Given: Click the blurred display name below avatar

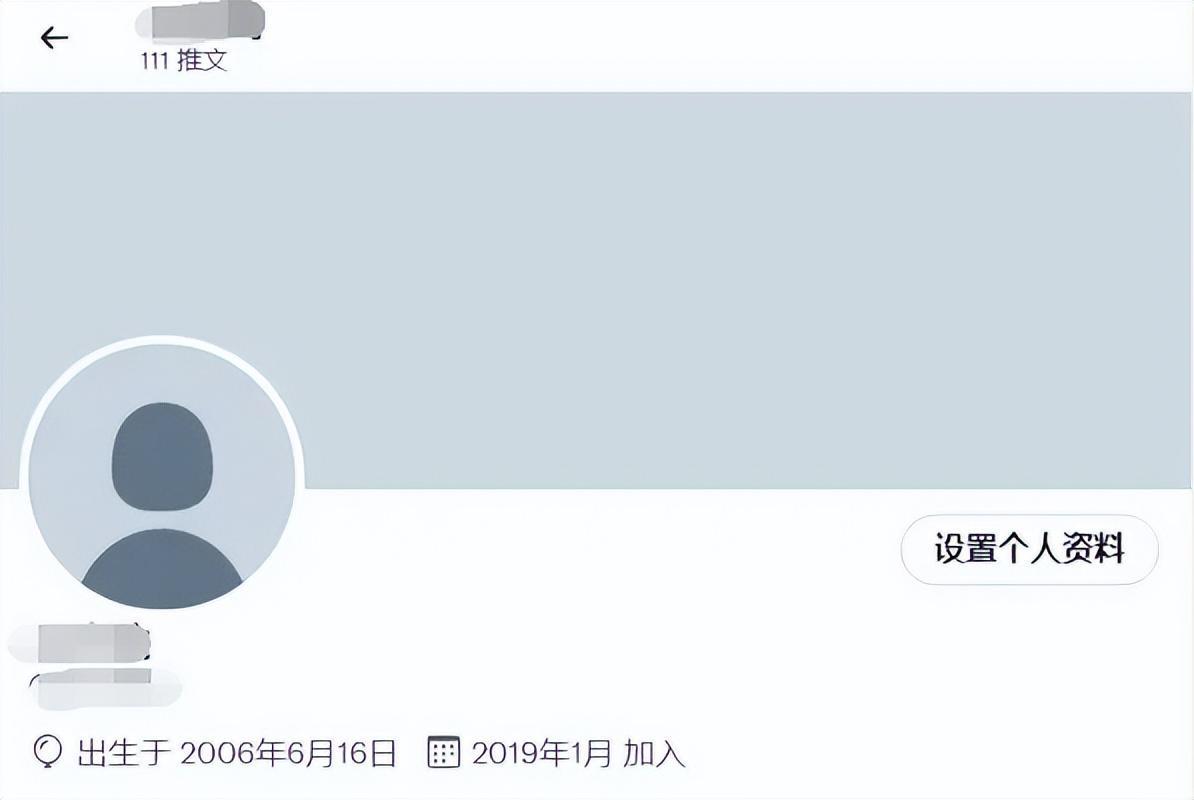Looking at the screenshot, I should [80, 644].
